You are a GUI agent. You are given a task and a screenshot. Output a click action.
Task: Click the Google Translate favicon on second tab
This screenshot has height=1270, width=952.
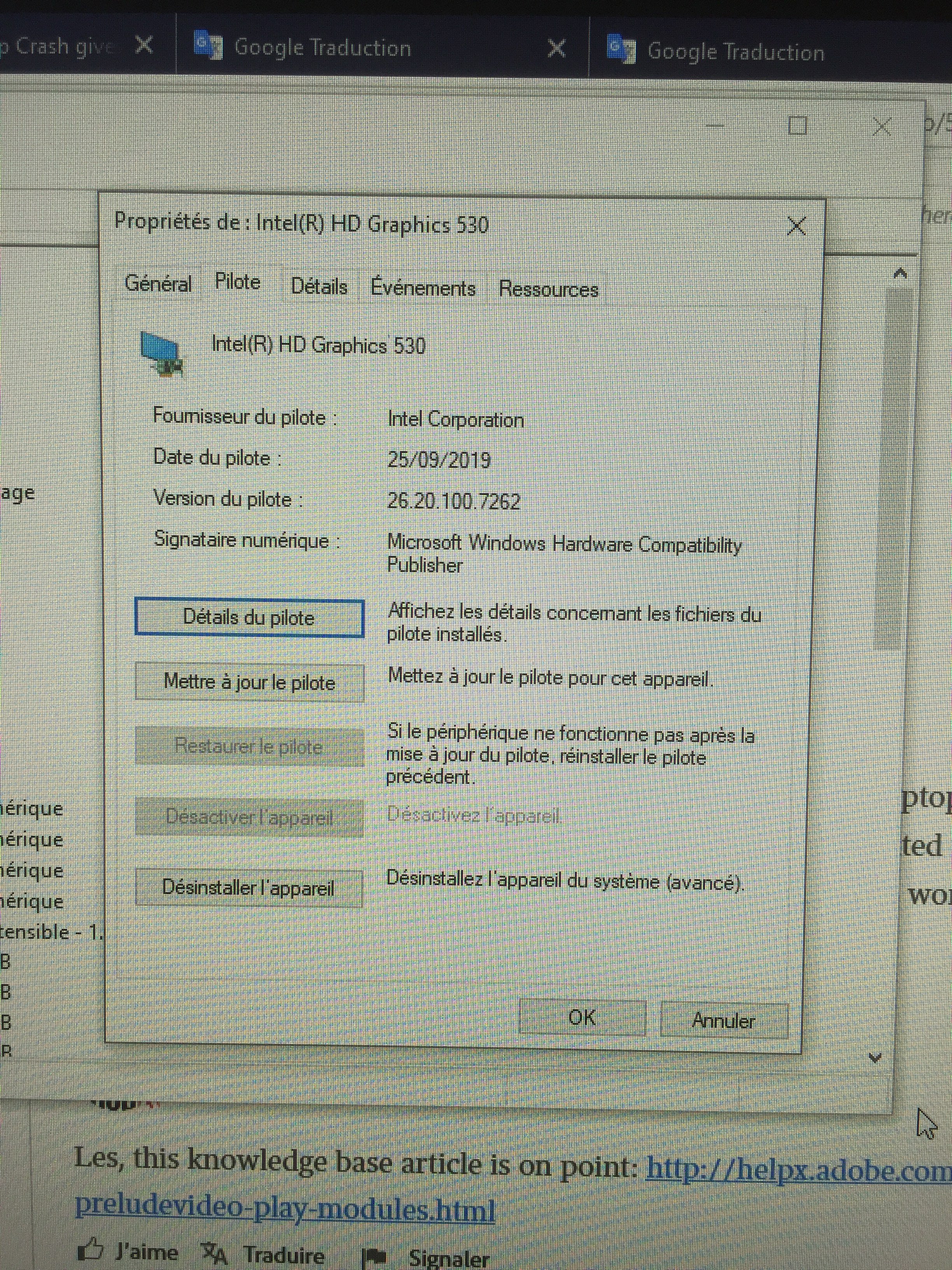click(x=621, y=49)
